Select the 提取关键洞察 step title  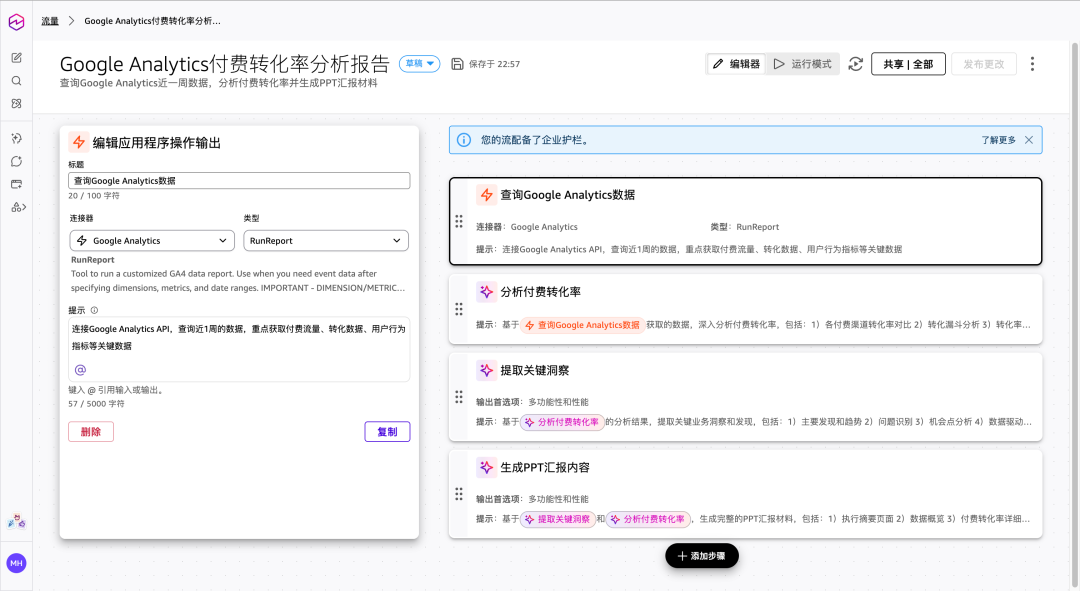[534, 371]
